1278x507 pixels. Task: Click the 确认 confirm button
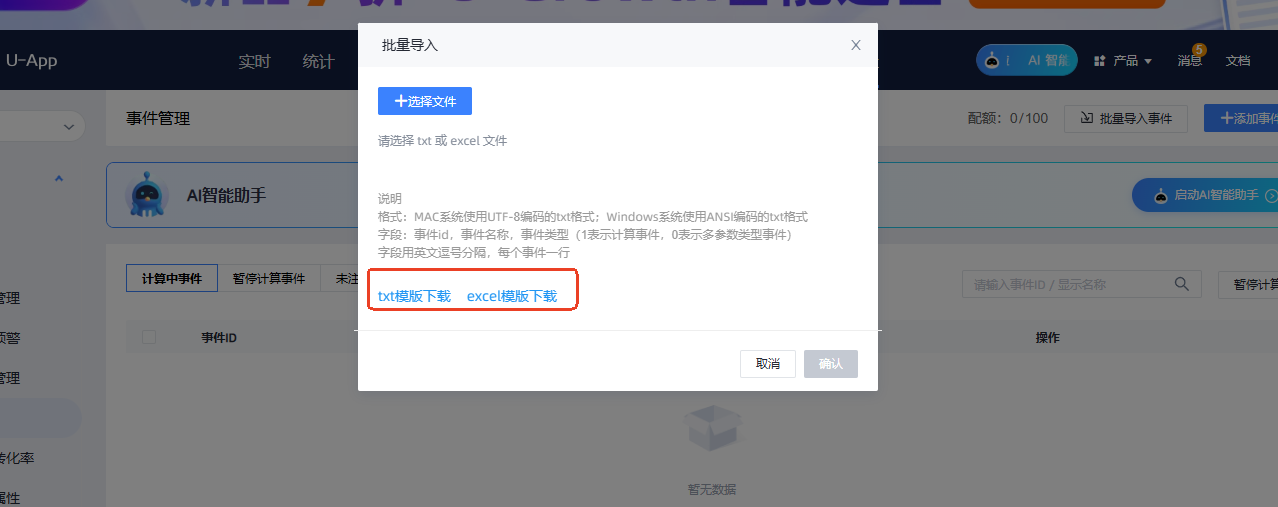(x=831, y=364)
